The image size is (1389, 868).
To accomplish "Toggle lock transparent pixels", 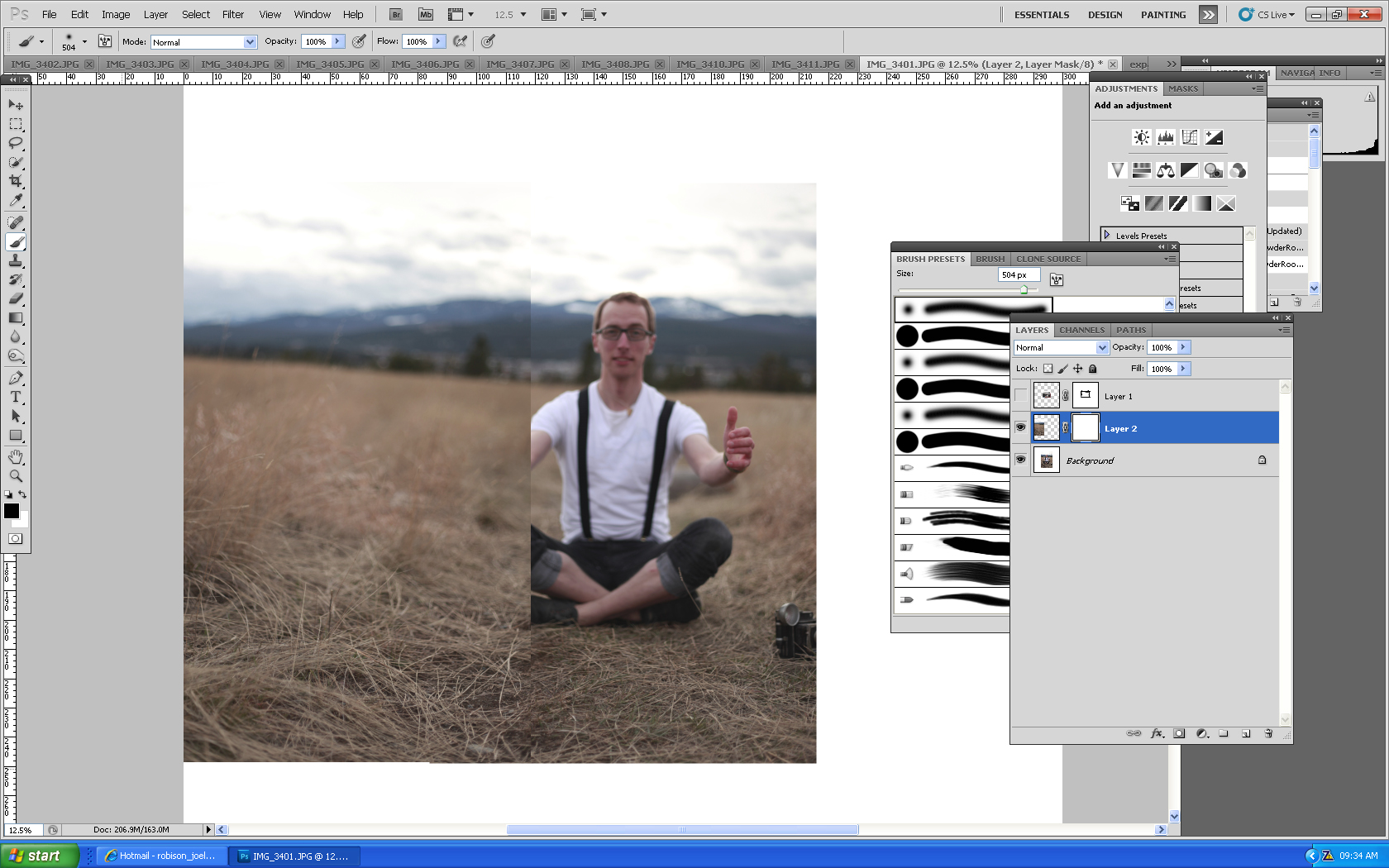I will [x=1048, y=369].
